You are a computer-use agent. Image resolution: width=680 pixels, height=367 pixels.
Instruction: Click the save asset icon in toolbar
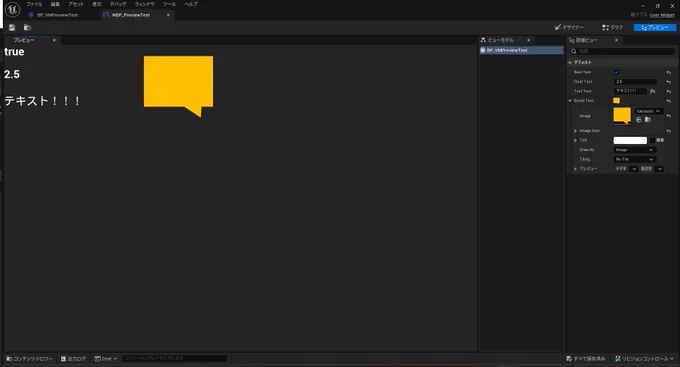pos(12,28)
